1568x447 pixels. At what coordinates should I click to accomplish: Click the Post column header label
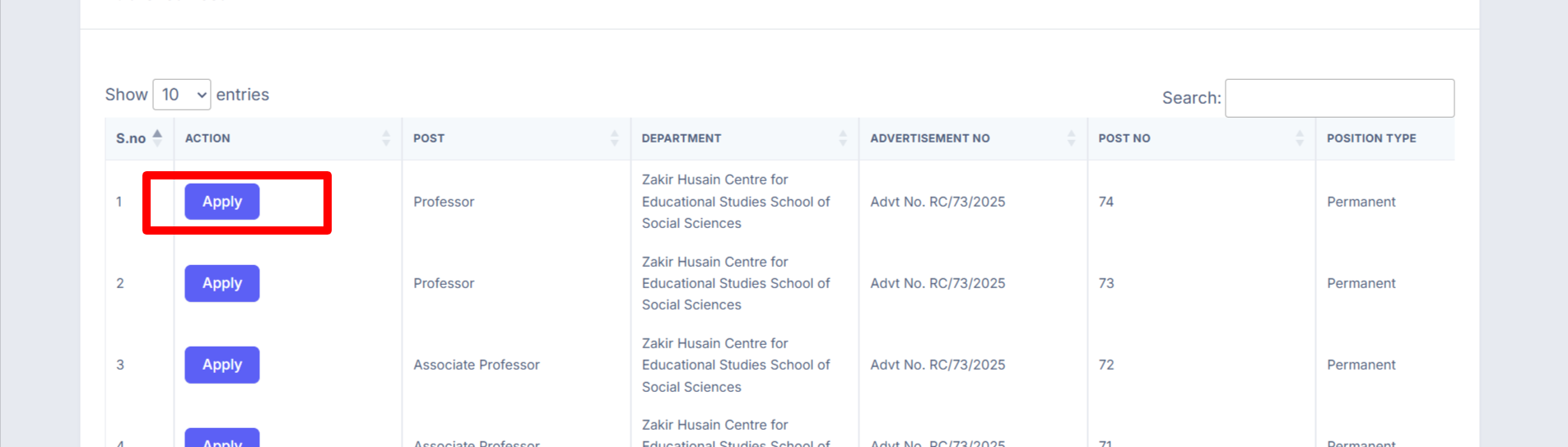coord(429,138)
